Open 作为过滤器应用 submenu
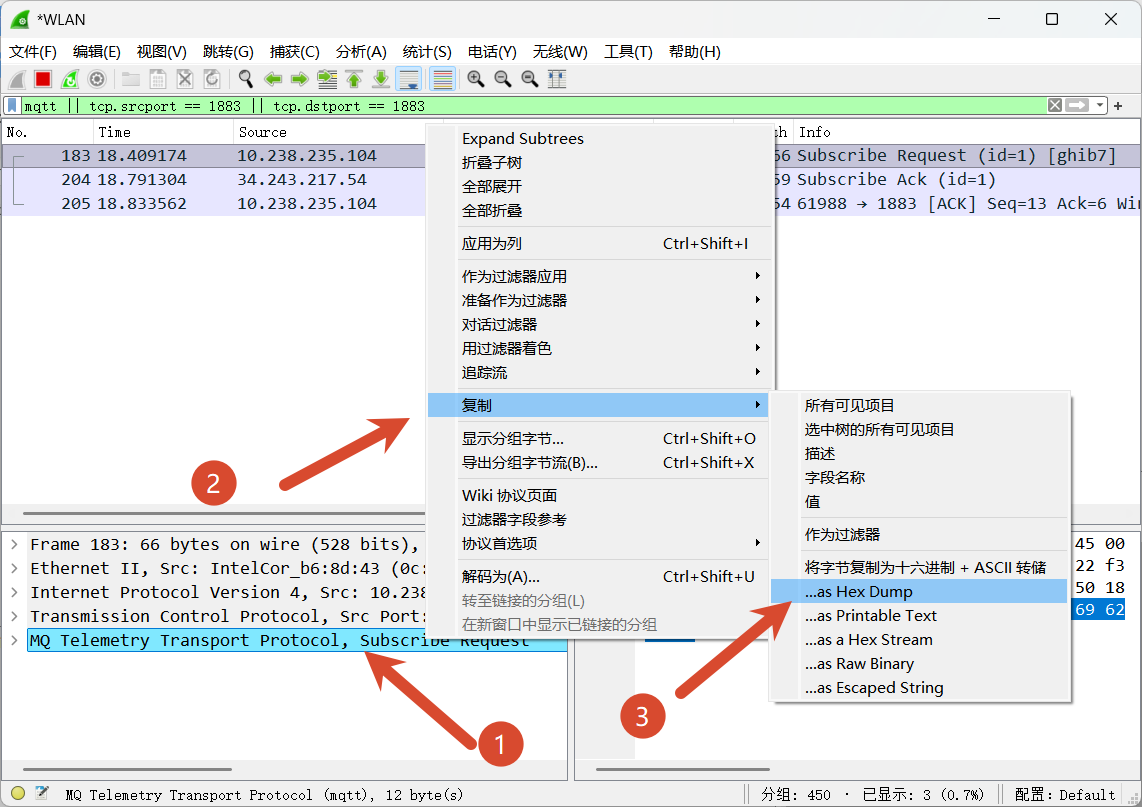Viewport: 1142px width, 807px height. (x=599, y=276)
